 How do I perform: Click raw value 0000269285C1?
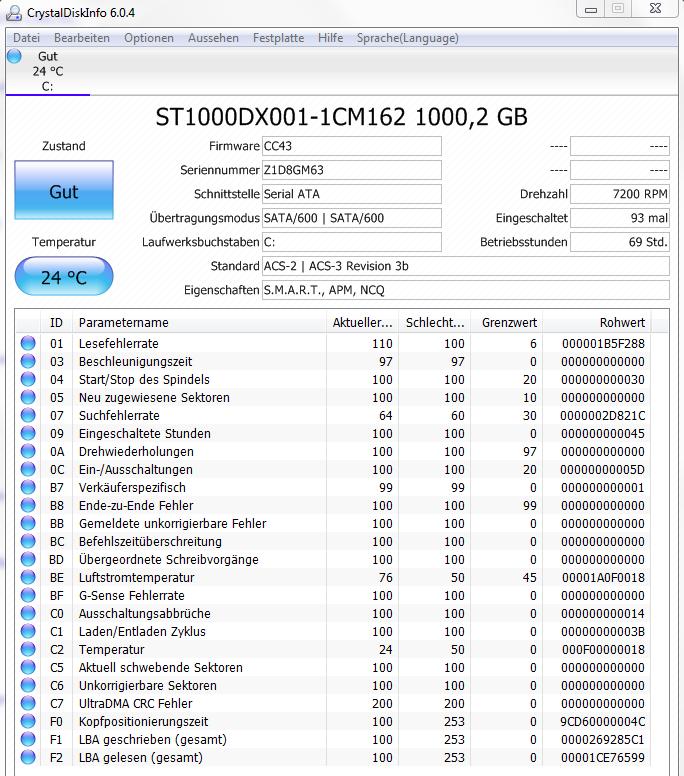point(603,739)
